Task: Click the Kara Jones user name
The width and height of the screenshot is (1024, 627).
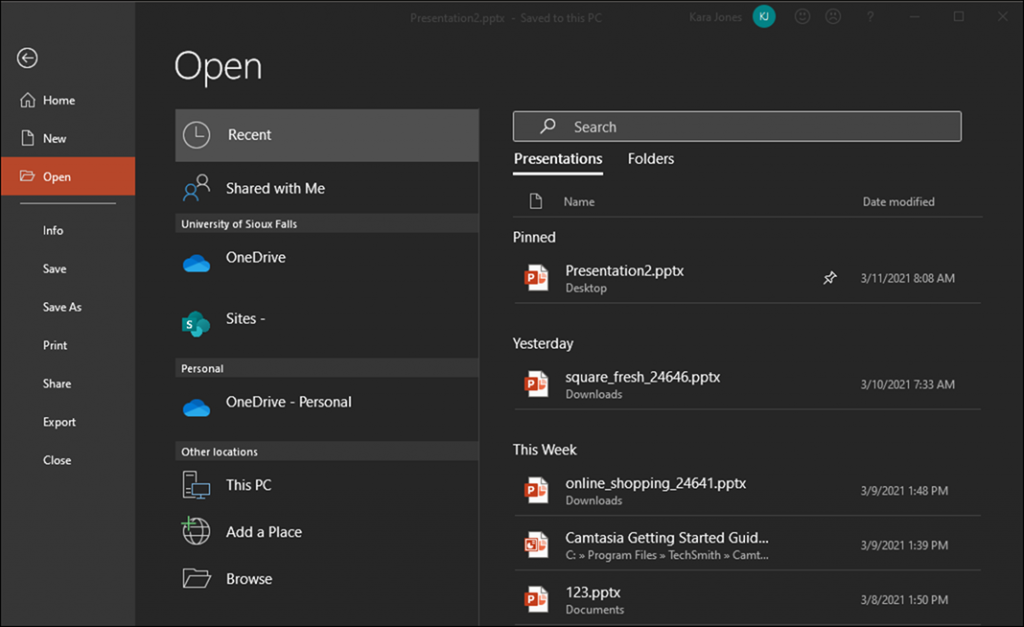Action: 715,17
